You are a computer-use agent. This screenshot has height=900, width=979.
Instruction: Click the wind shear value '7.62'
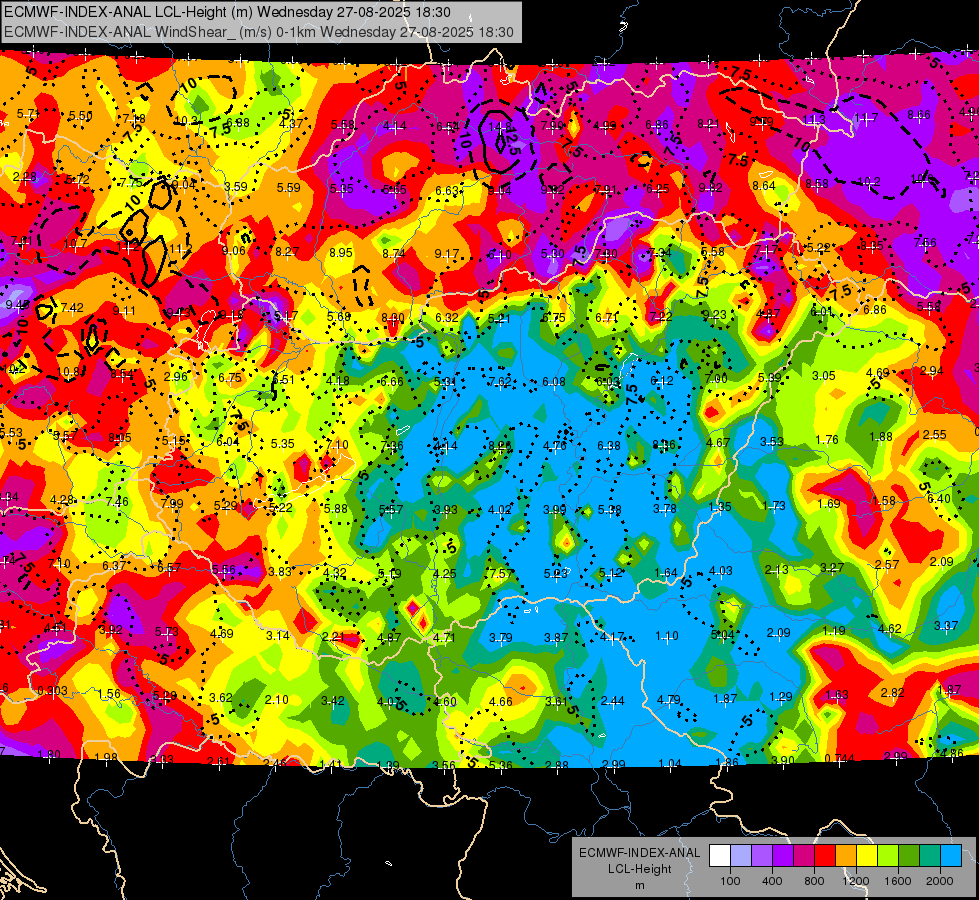(x=499, y=382)
